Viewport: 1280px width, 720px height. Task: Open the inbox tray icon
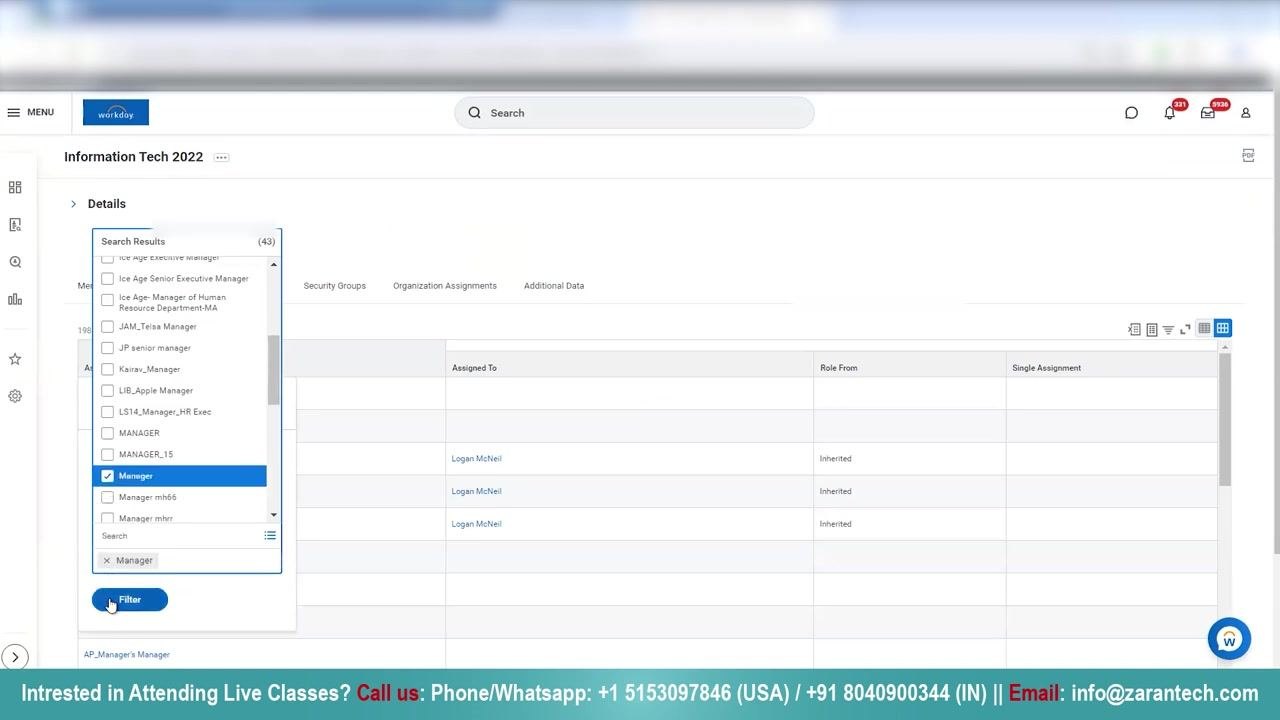[x=1208, y=113]
